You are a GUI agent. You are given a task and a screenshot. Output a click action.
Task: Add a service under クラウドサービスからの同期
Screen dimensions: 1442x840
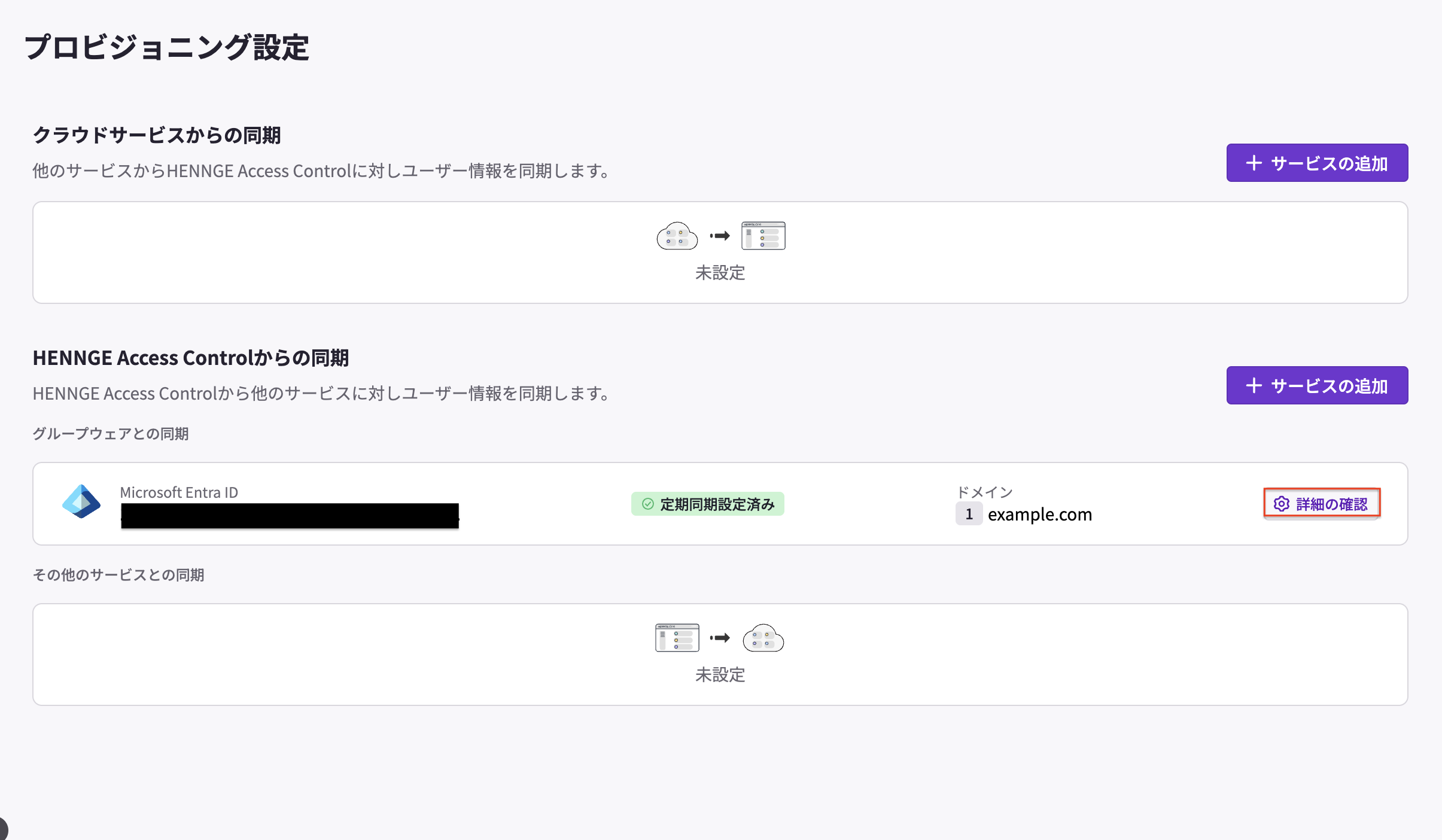click(x=1317, y=163)
